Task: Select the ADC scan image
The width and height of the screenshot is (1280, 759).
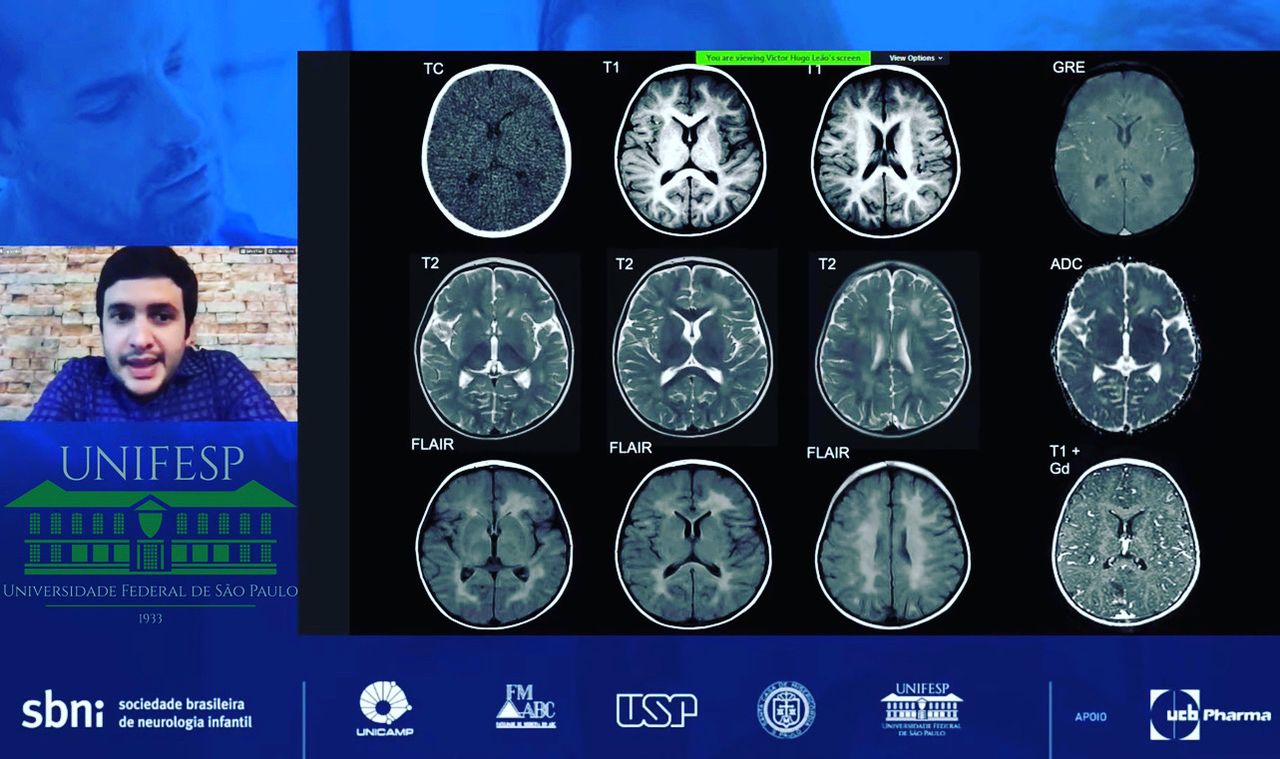Action: click(1125, 348)
